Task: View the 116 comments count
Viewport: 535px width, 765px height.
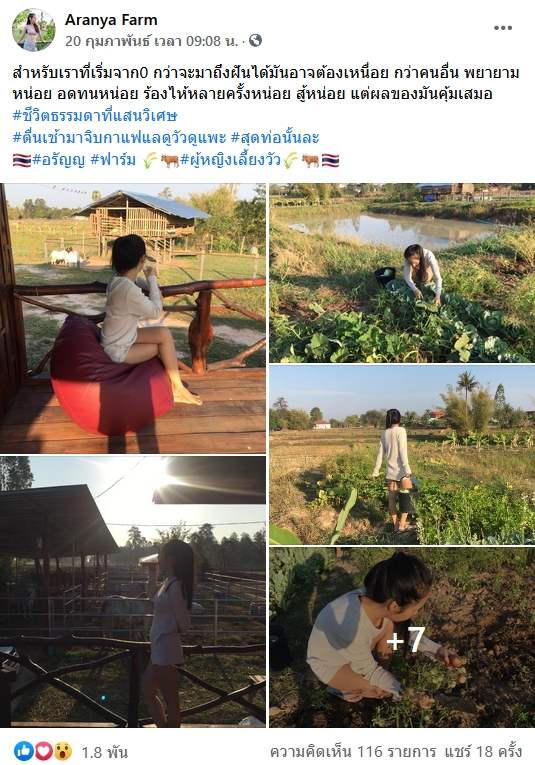Action: 354,751
